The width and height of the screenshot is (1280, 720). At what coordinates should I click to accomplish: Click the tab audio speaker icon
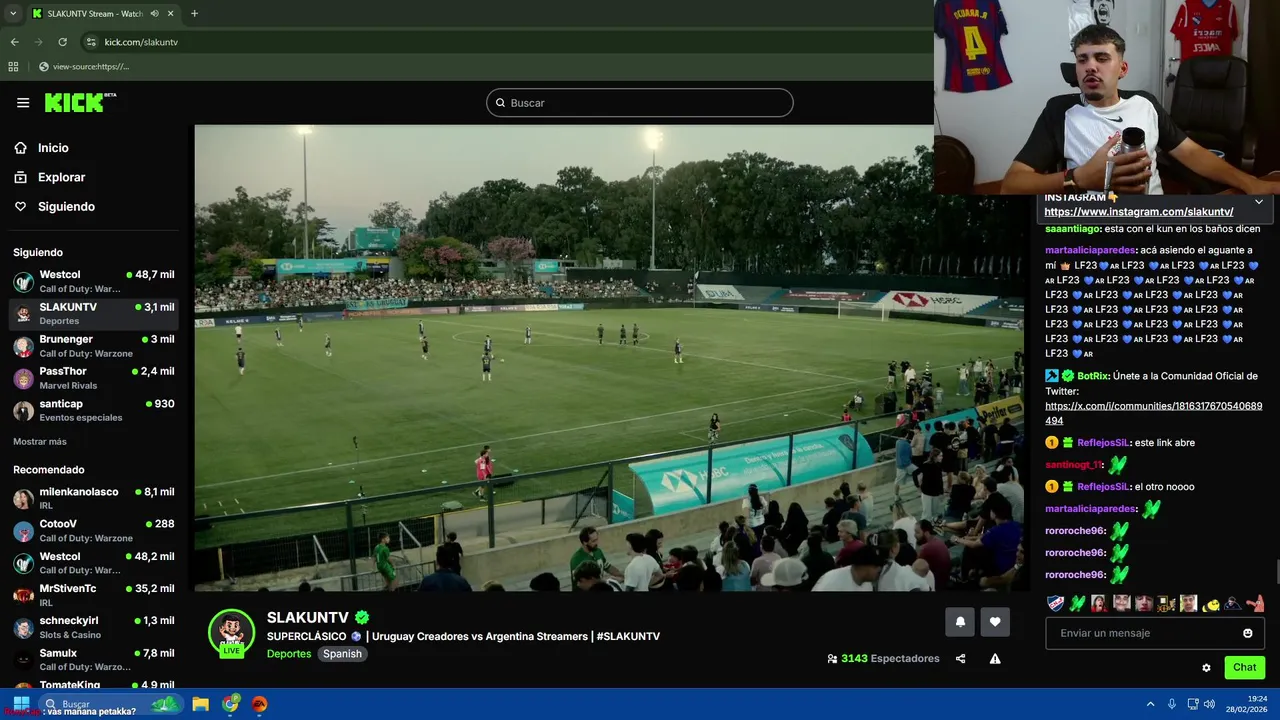pos(154,14)
